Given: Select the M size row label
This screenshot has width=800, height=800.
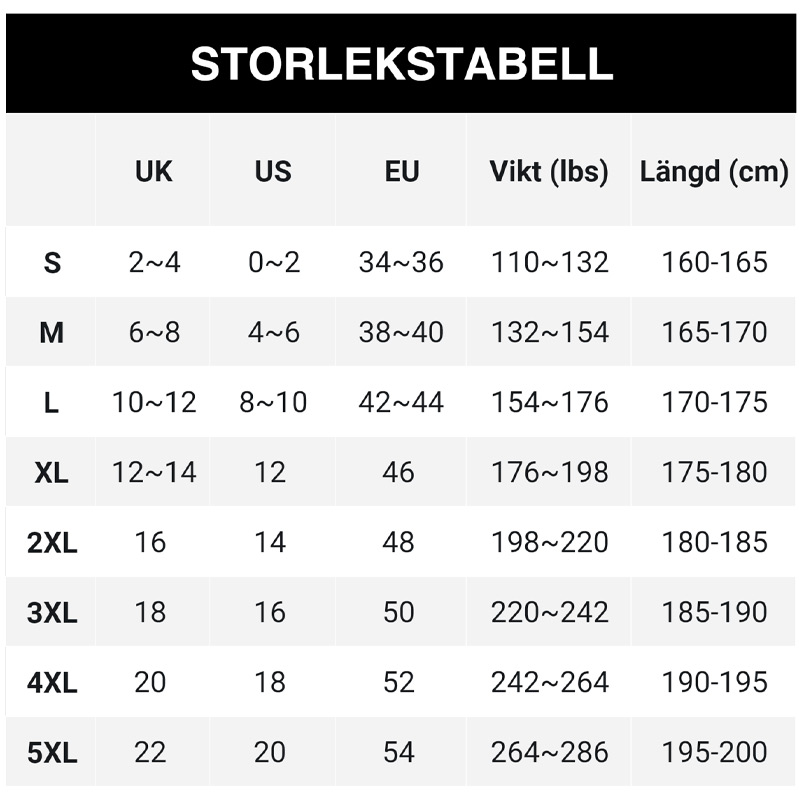Looking at the screenshot, I should (52, 333).
